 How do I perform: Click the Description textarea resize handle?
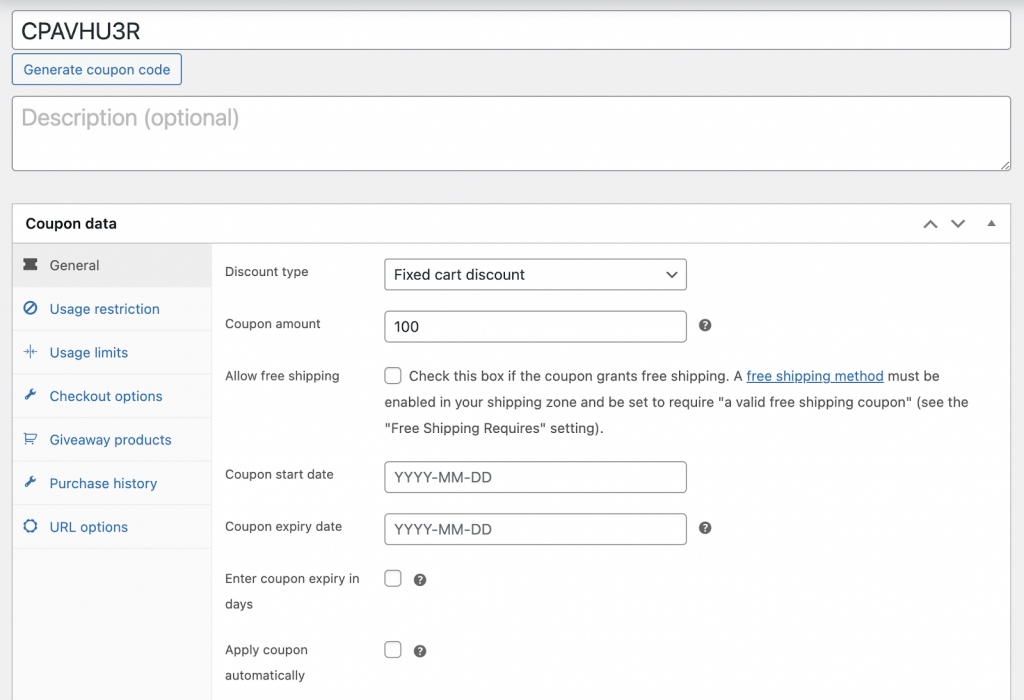(x=1004, y=165)
